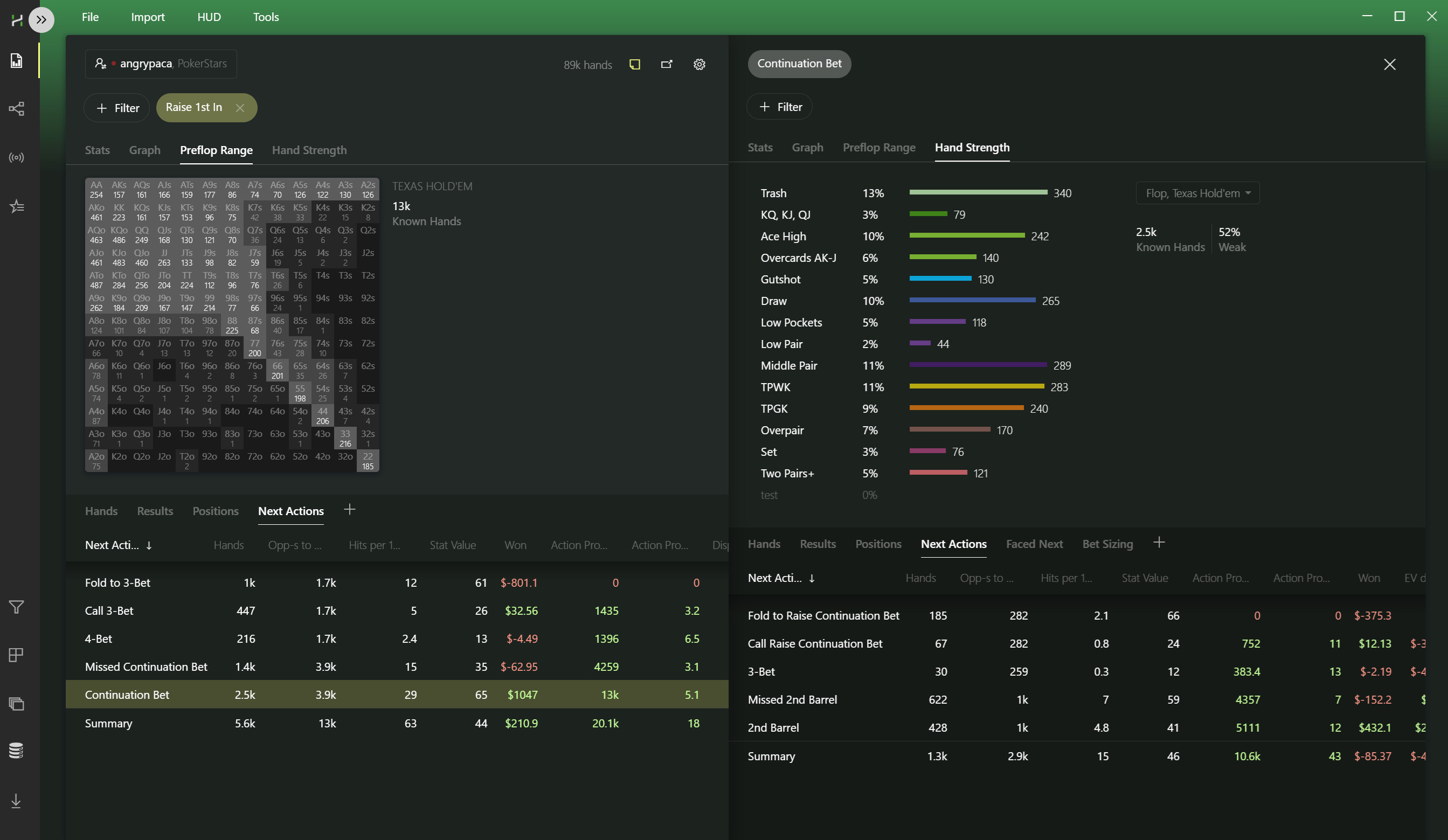Remove the Raise 1st In filter tag

click(x=240, y=107)
